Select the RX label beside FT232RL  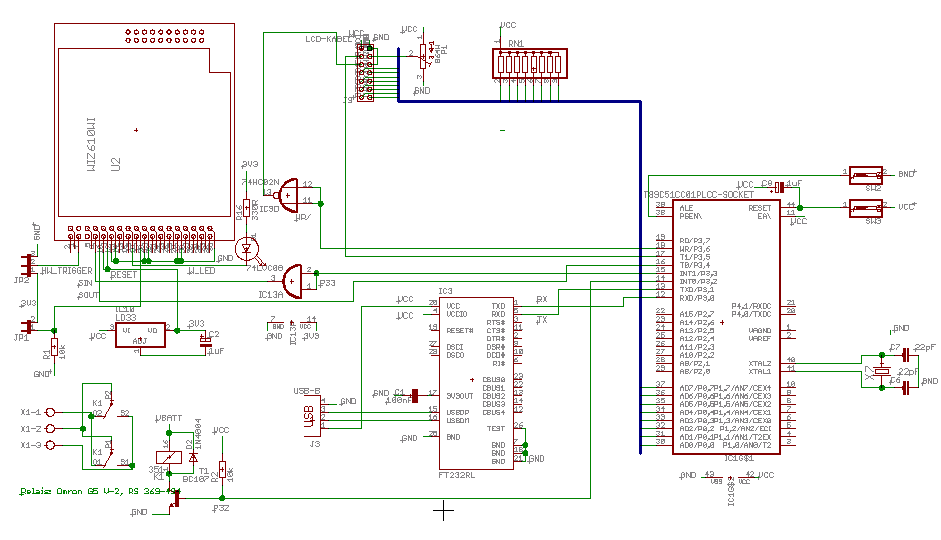tap(542, 299)
